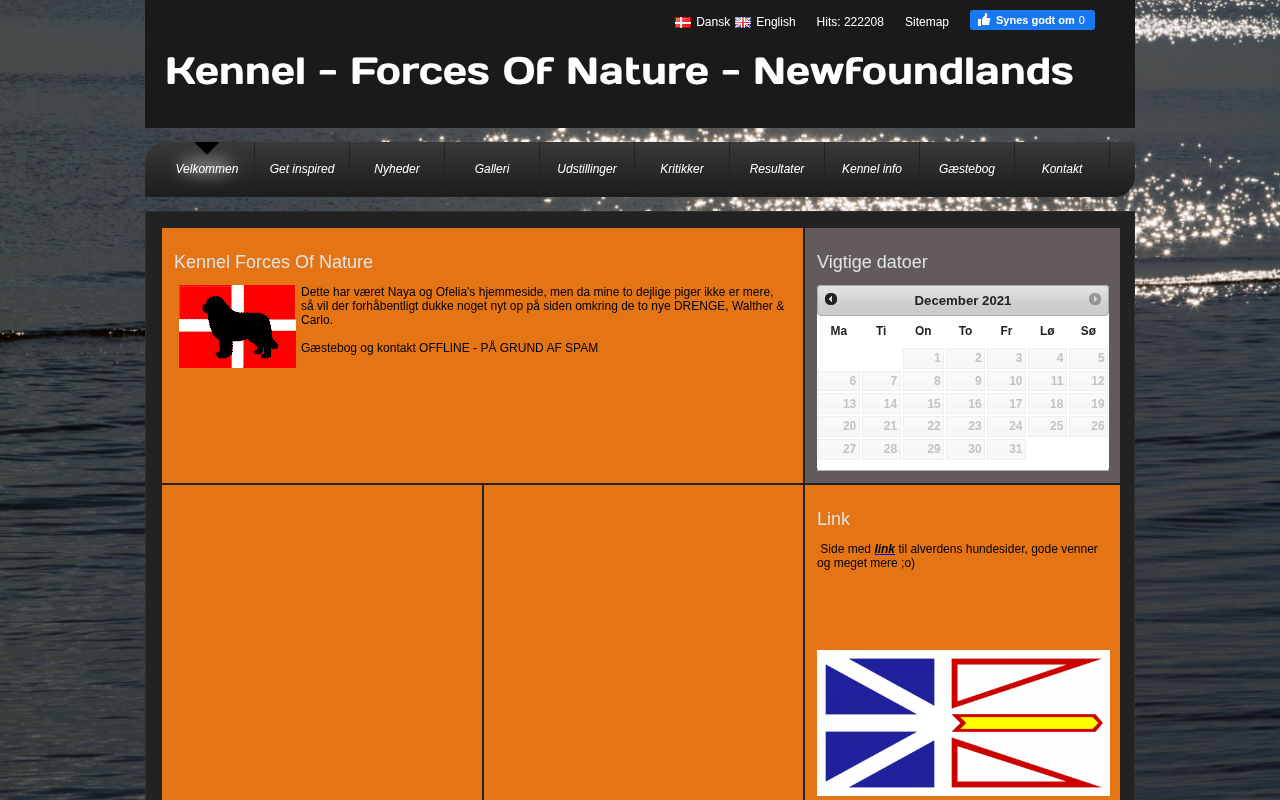
Task: Select December 31 in the calendar
Action: [1006, 449]
